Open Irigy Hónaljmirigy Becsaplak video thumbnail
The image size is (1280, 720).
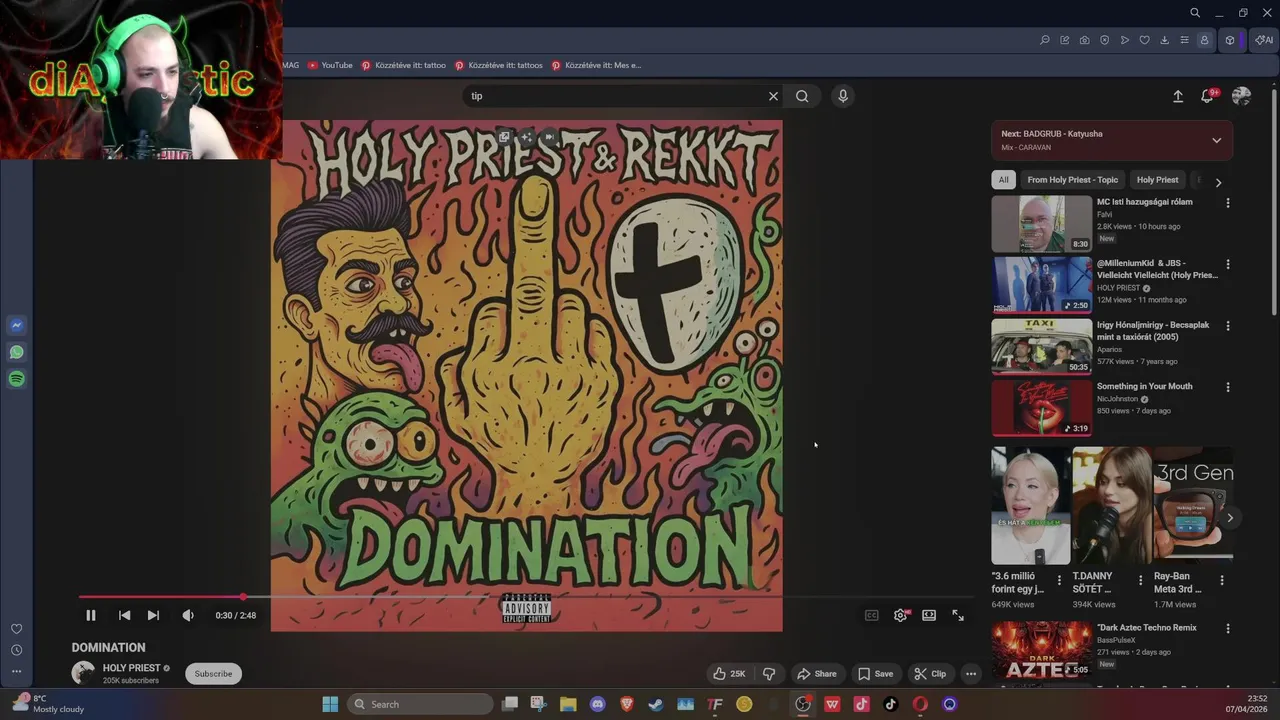1041,346
